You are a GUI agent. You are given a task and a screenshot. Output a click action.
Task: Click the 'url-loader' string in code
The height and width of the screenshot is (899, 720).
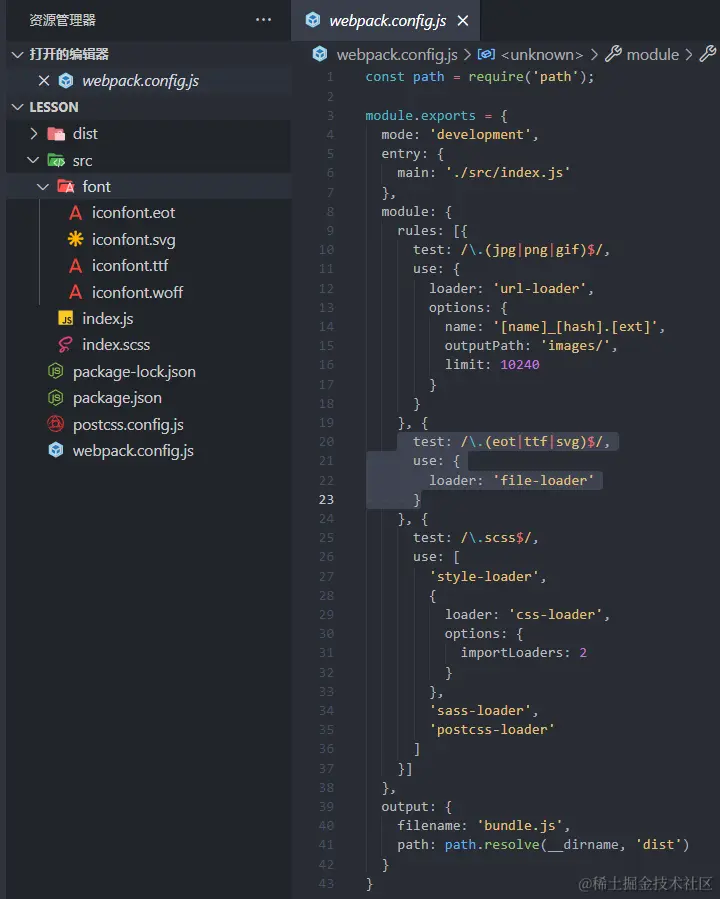point(539,288)
